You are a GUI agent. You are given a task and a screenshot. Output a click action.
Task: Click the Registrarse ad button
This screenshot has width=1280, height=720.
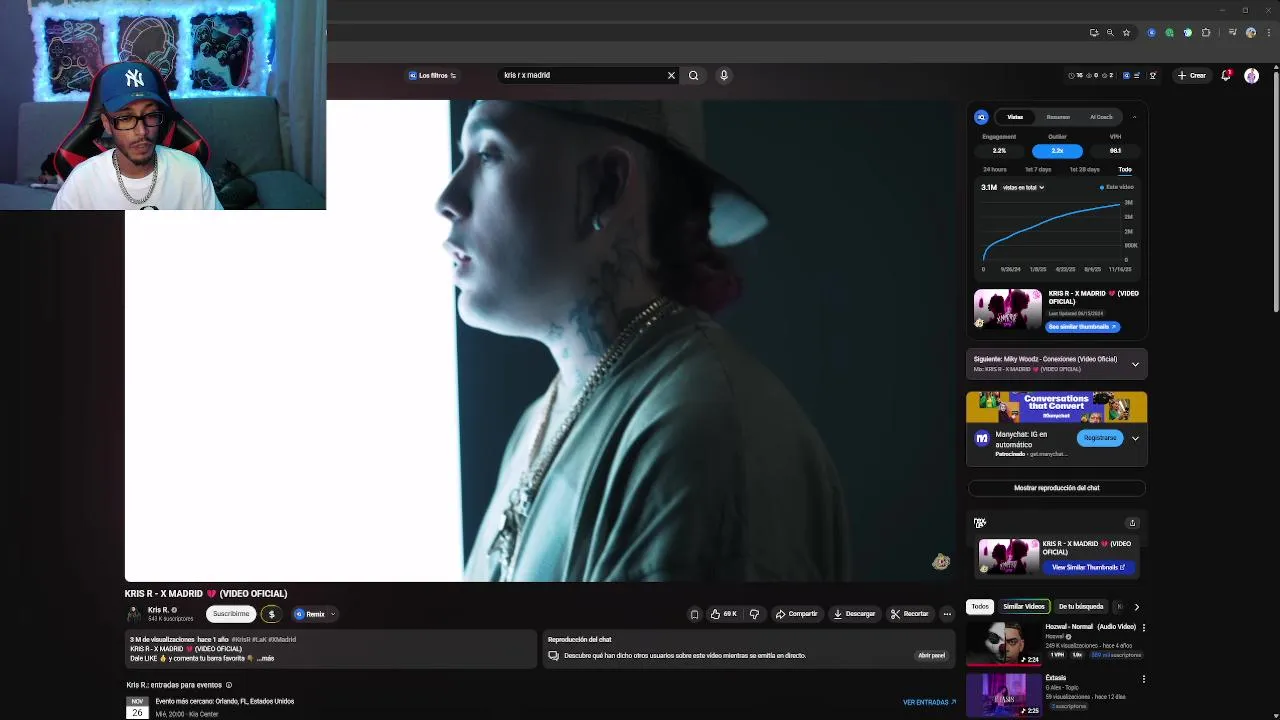coord(1099,438)
